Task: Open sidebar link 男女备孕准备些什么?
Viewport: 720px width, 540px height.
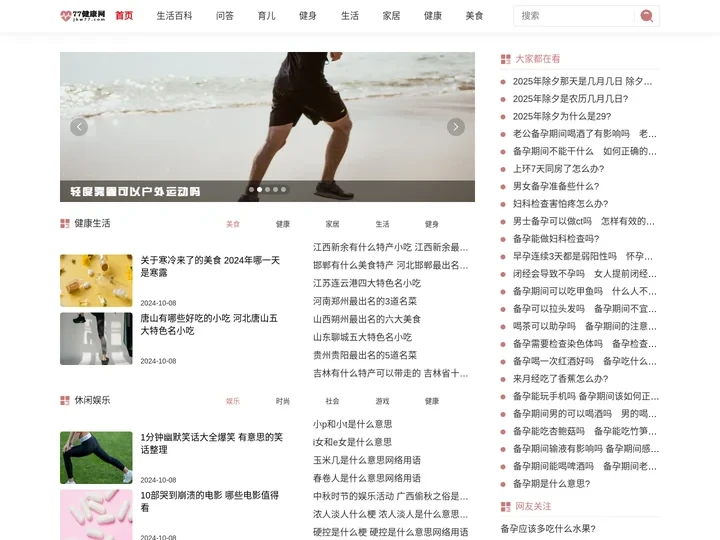Action: coord(556,186)
